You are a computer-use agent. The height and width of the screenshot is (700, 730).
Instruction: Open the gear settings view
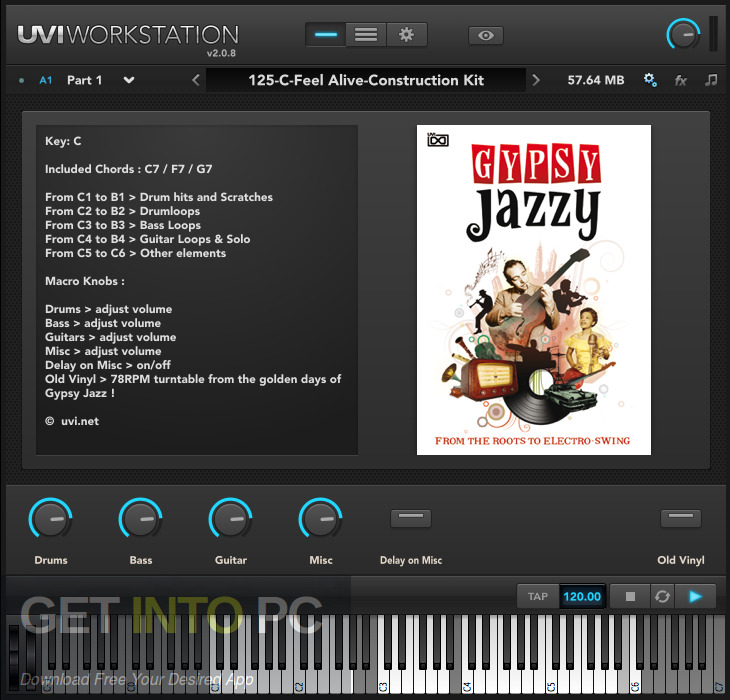tap(406, 35)
